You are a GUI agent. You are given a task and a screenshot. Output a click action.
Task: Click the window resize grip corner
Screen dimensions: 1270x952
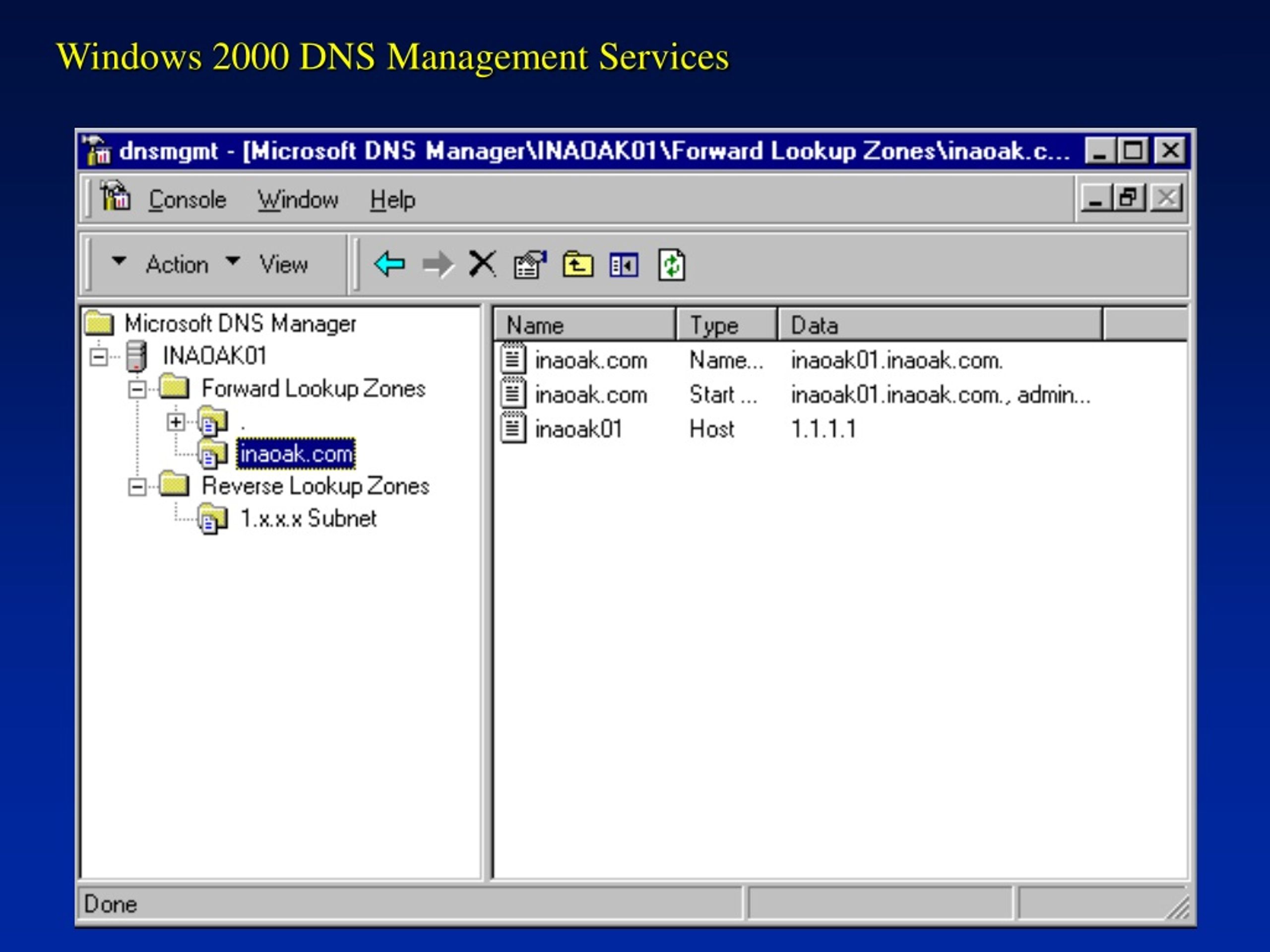tap(1178, 907)
